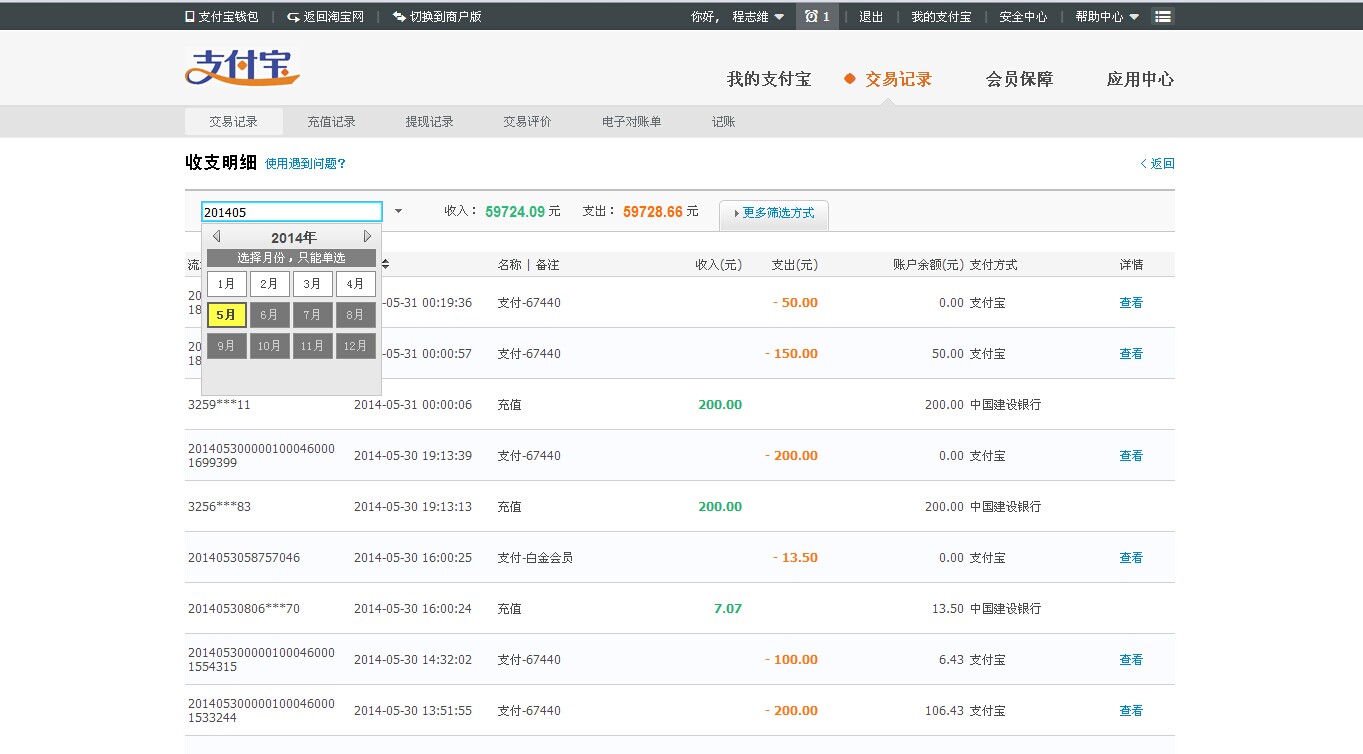
Task: Click the 支付宝钱包 phone icon link
Action: pos(222,17)
